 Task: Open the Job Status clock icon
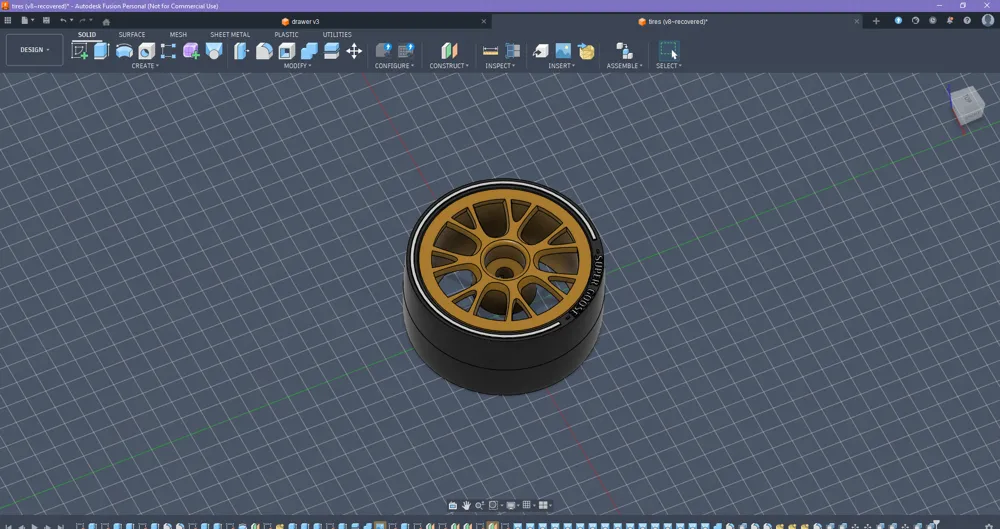(933, 21)
